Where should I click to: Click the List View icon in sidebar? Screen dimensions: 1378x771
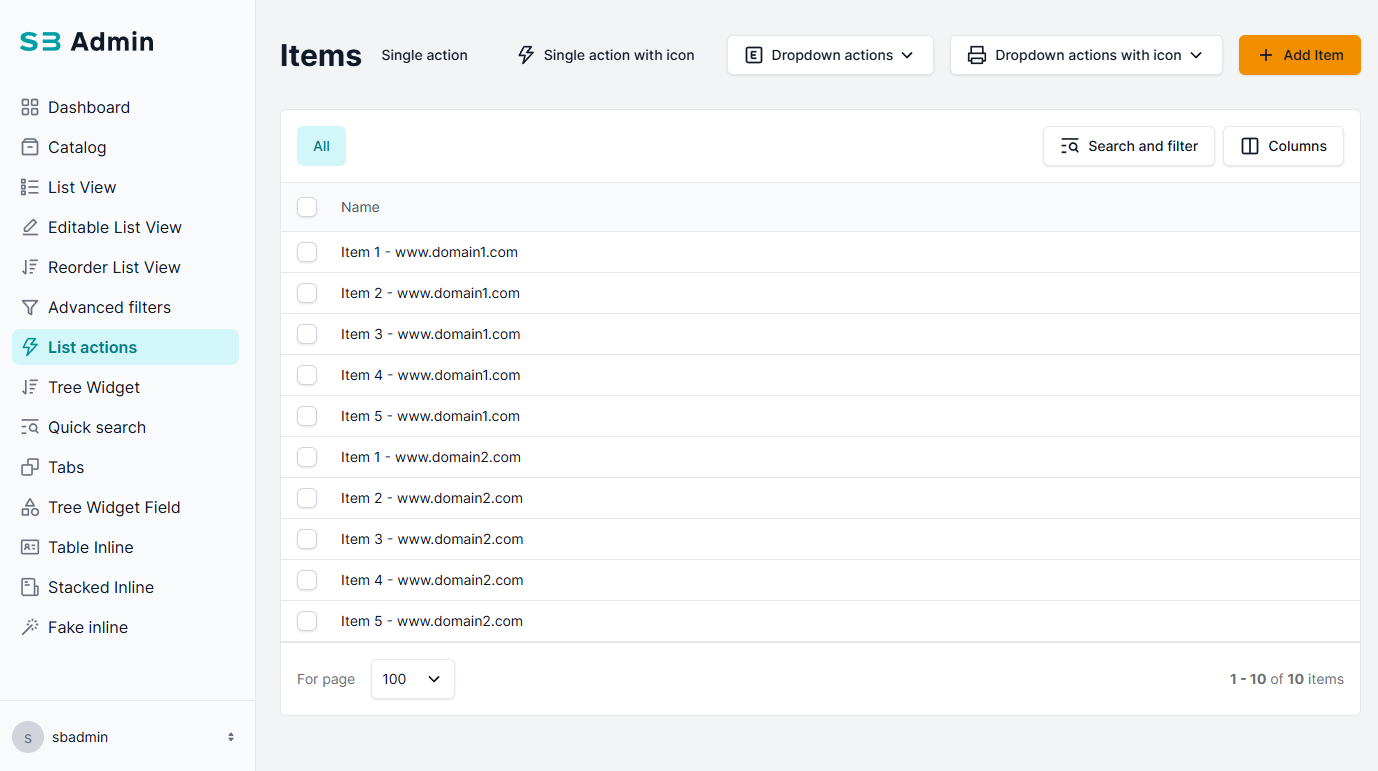point(30,187)
